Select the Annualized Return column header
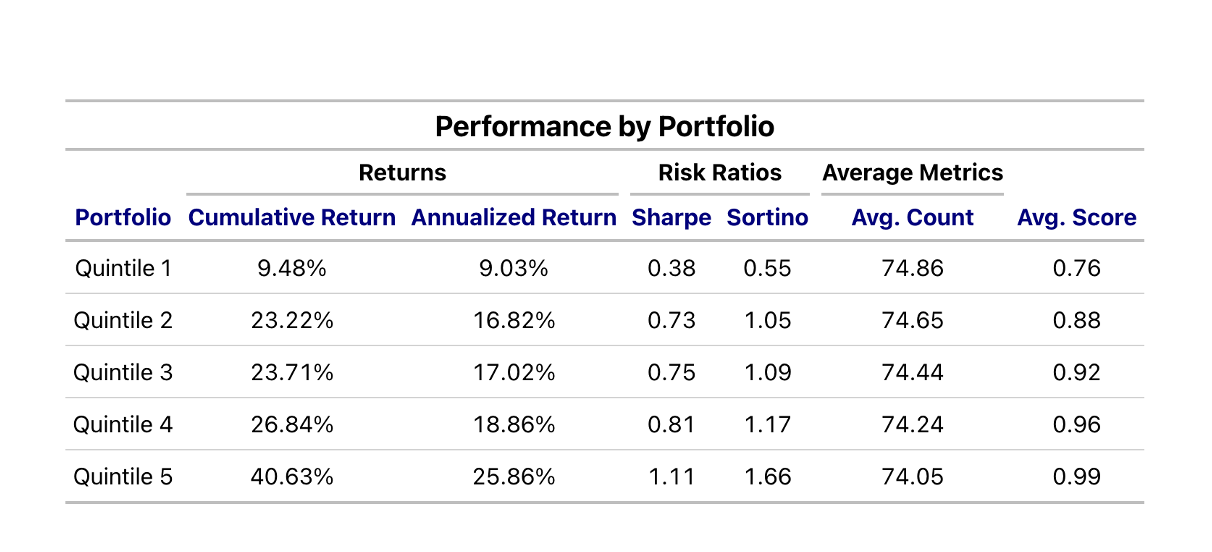This screenshot has width=1212, height=552. [514, 218]
